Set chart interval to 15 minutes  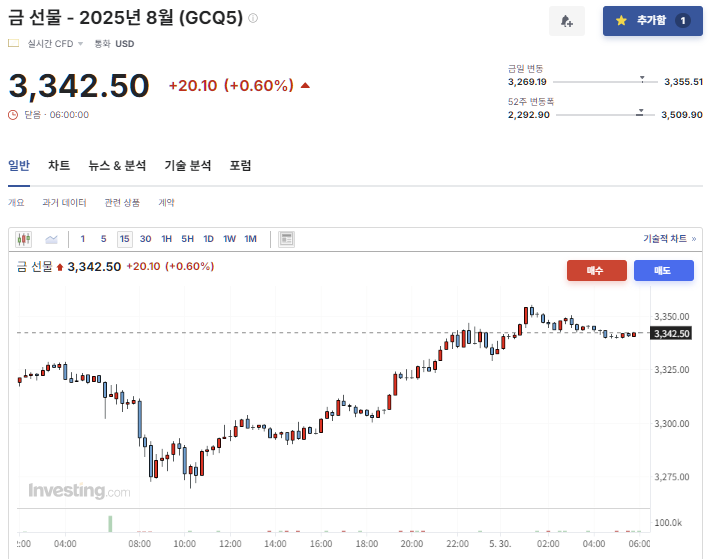coord(125,239)
